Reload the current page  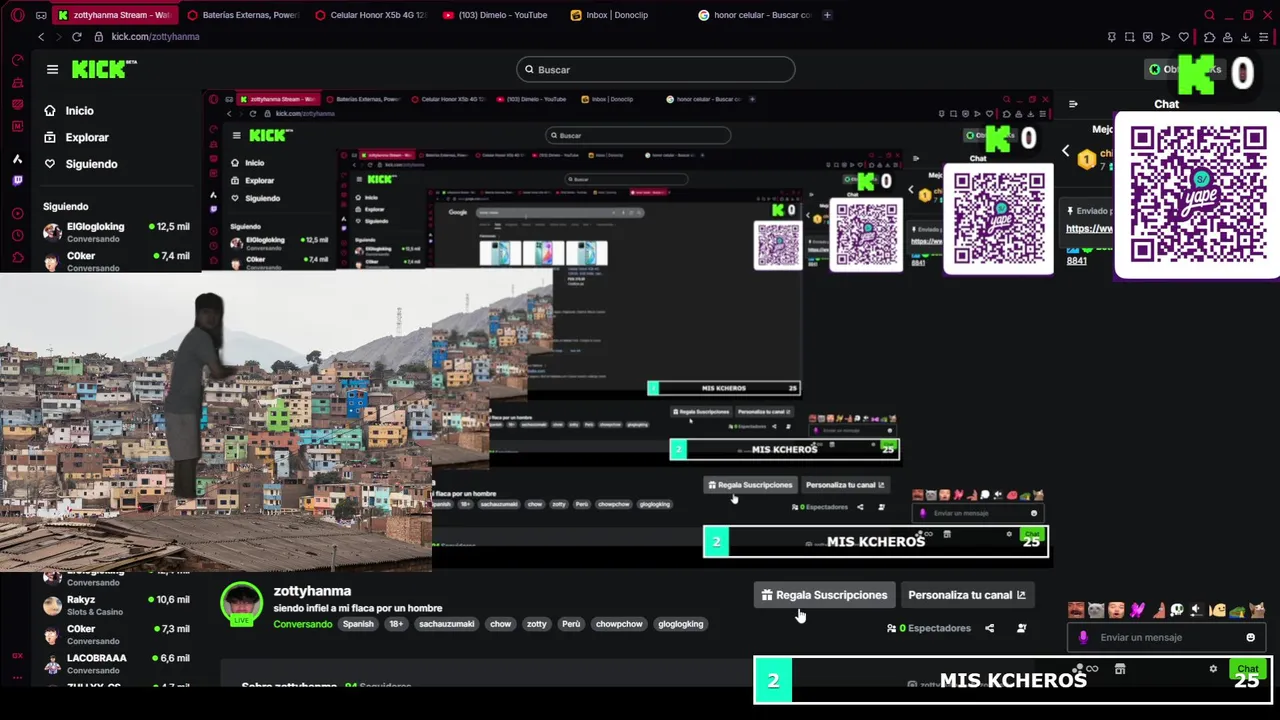(x=77, y=37)
